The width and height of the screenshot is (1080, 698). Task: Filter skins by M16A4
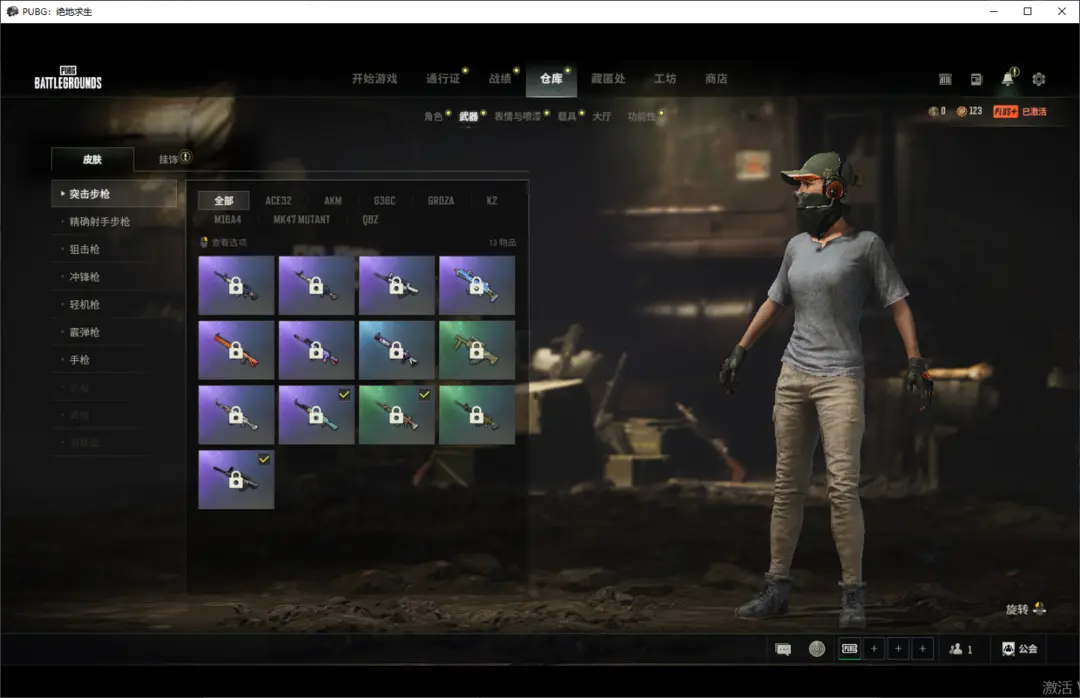pos(227,220)
